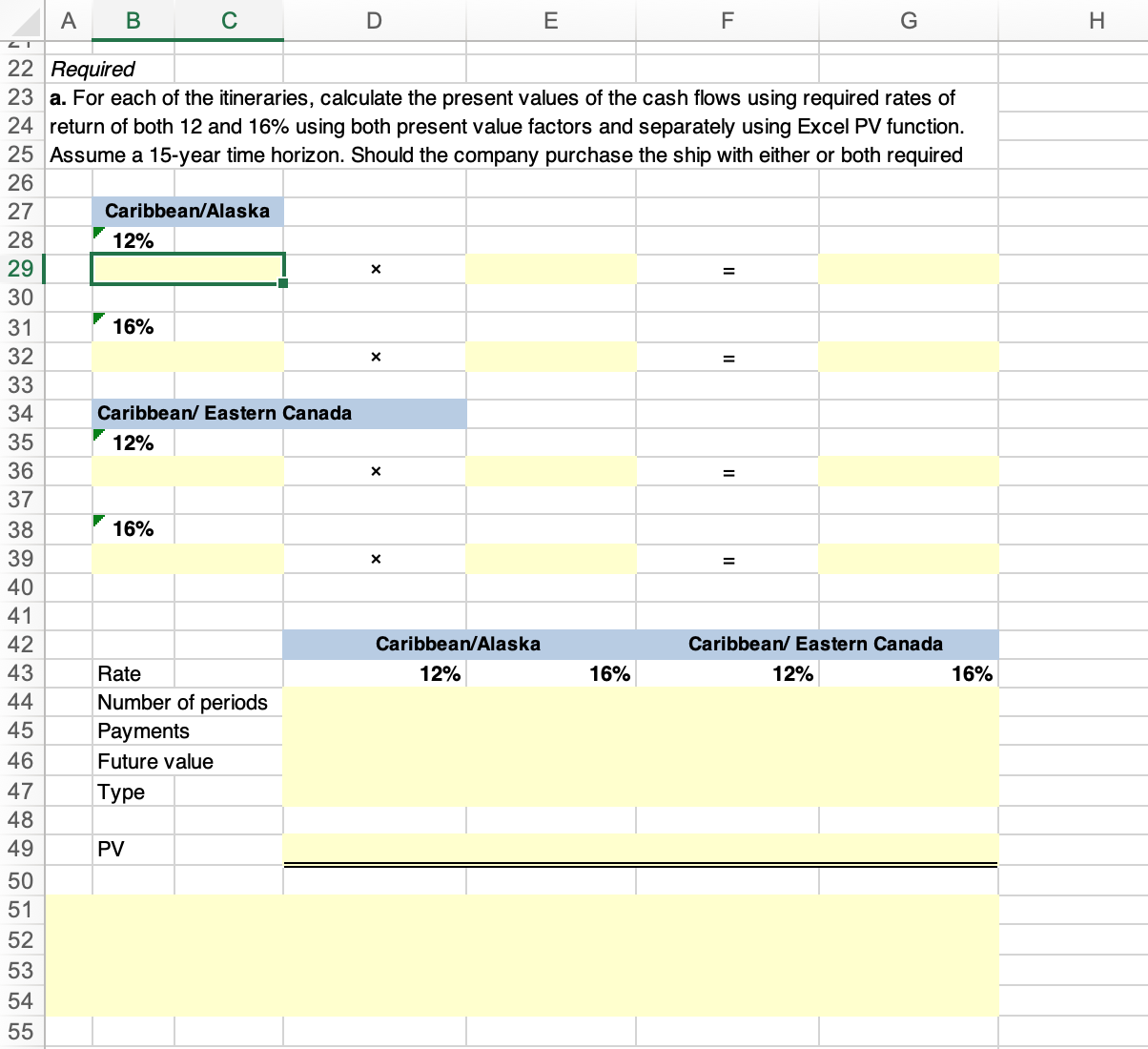Select row 43 header
1148x1049 pixels.
[21, 673]
